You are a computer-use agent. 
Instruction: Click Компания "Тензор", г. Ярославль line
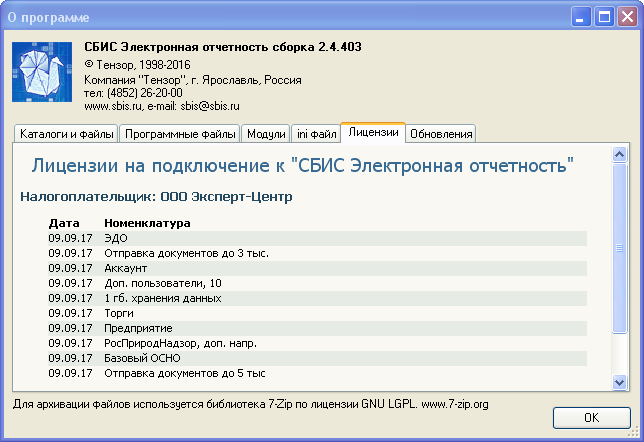(x=193, y=80)
